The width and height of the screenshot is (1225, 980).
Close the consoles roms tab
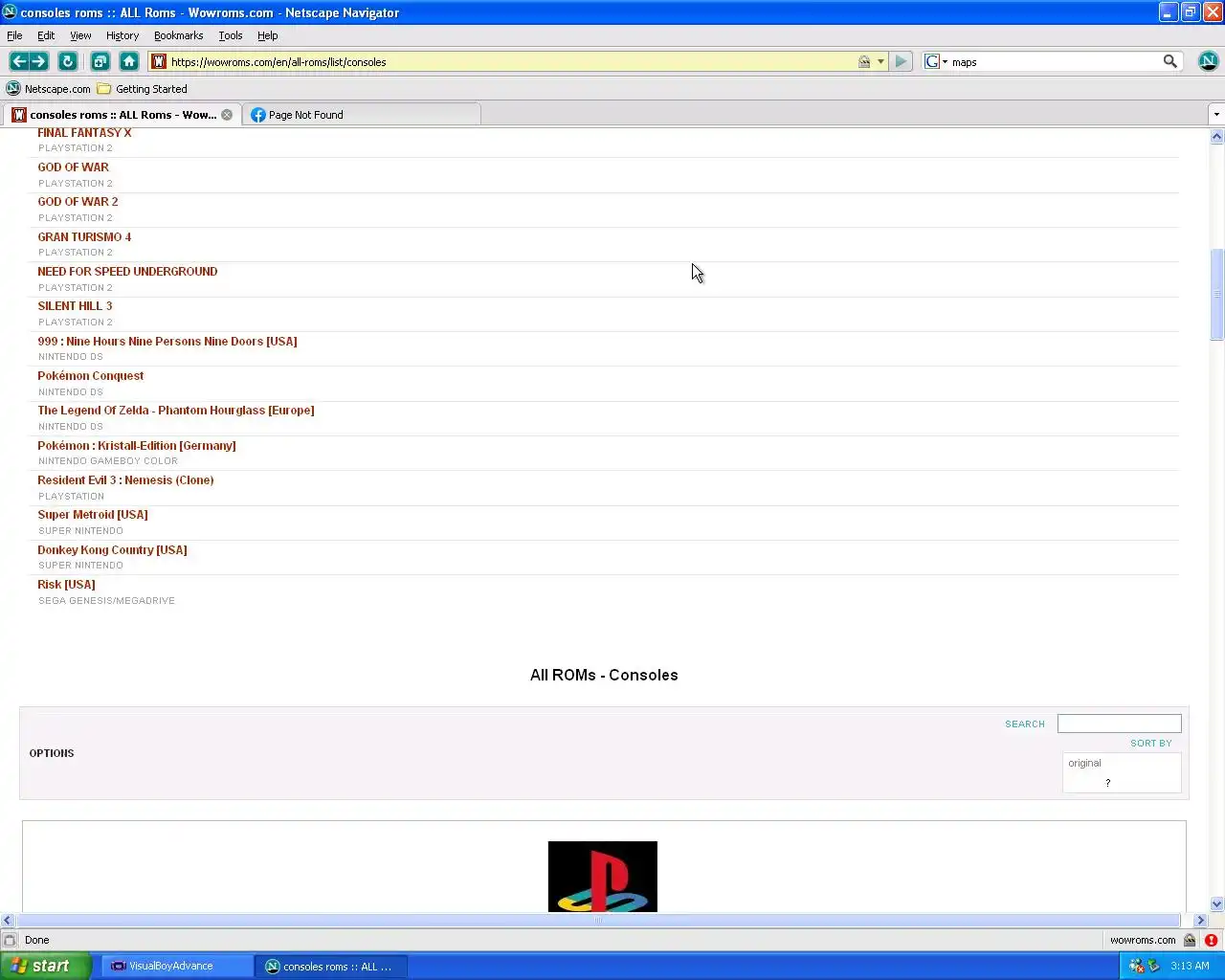tap(227, 115)
